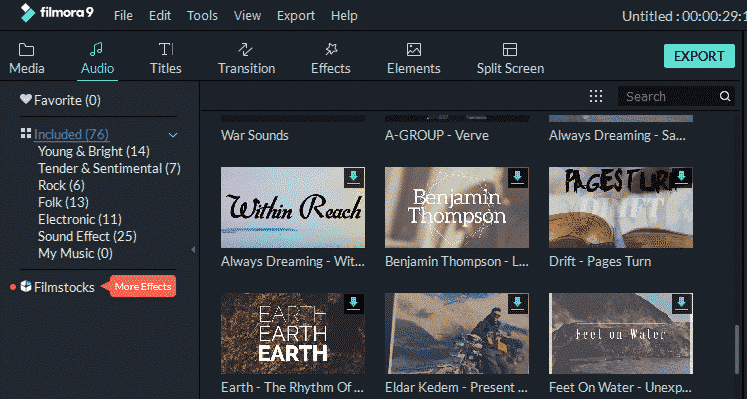Select the Folk (13) category
This screenshot has height=399, width=747.
(x=63, y=202)
